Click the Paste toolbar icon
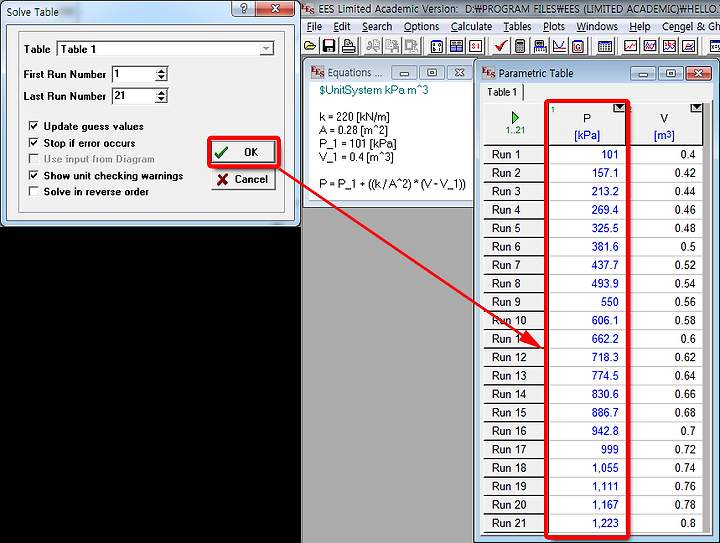 coord(411,46)
